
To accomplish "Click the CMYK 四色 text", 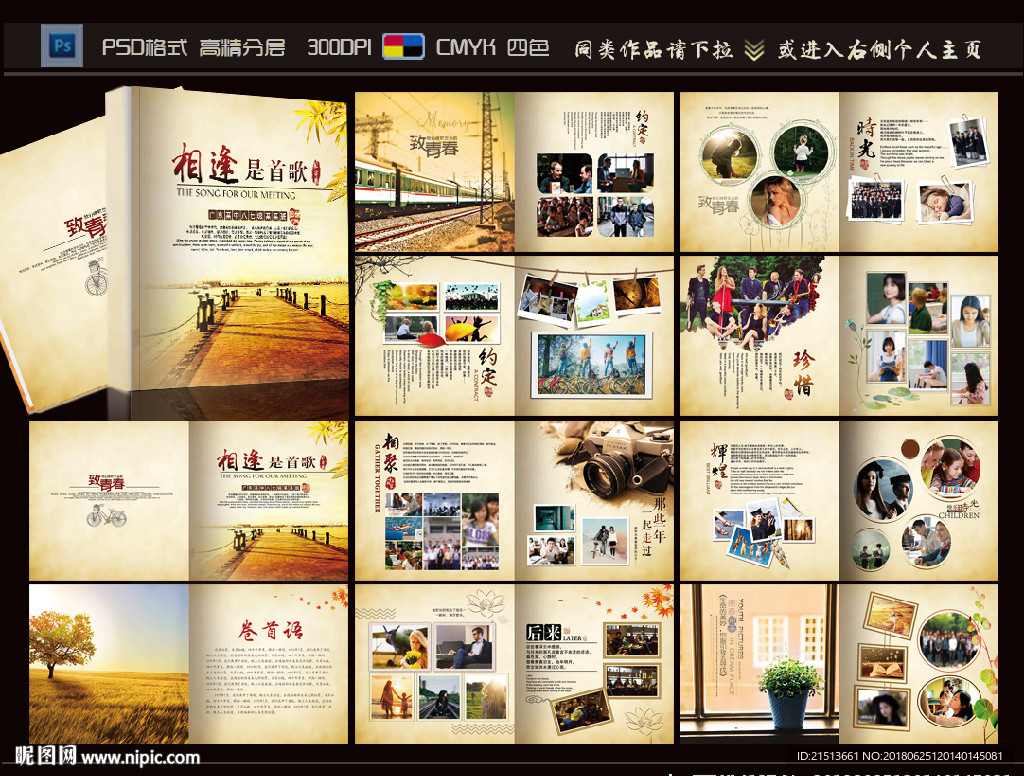I will (x=492, y=47).
